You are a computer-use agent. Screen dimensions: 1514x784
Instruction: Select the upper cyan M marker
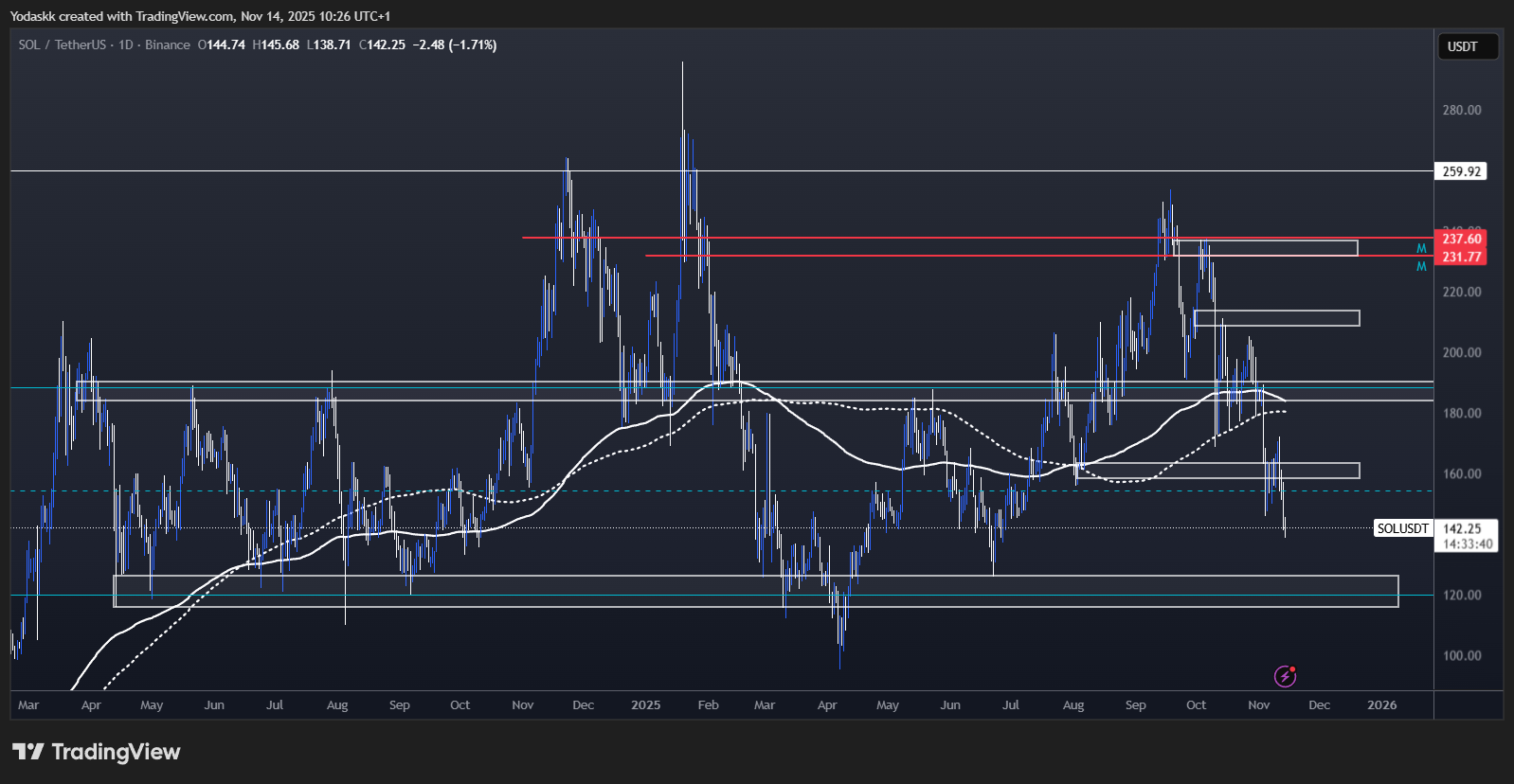[x=1421, y=248]
